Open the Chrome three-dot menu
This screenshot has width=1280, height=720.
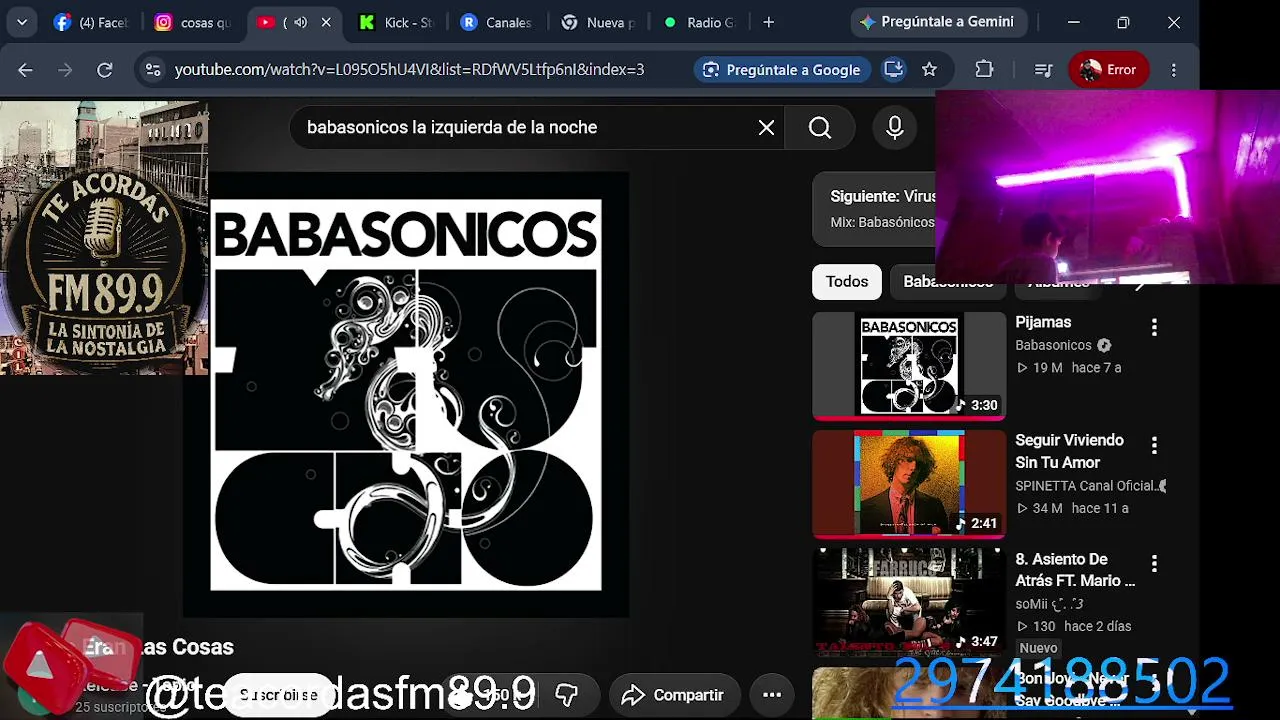(1174, 70)
